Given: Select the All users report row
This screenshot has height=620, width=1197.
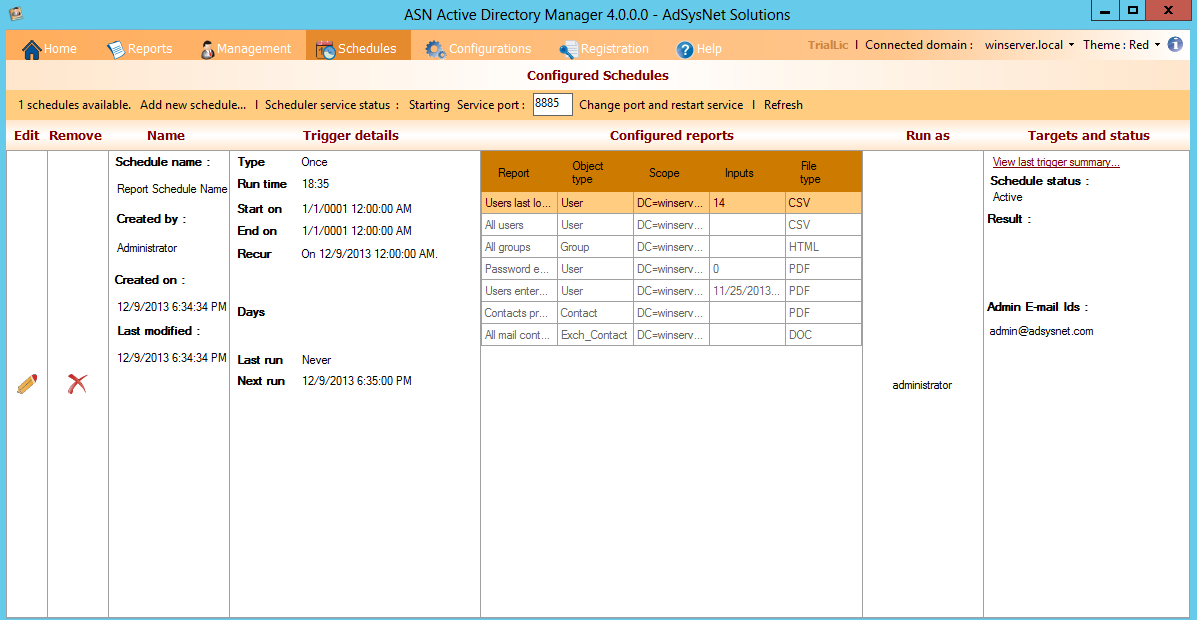Looking at the screenshot, I should point(671,225).
